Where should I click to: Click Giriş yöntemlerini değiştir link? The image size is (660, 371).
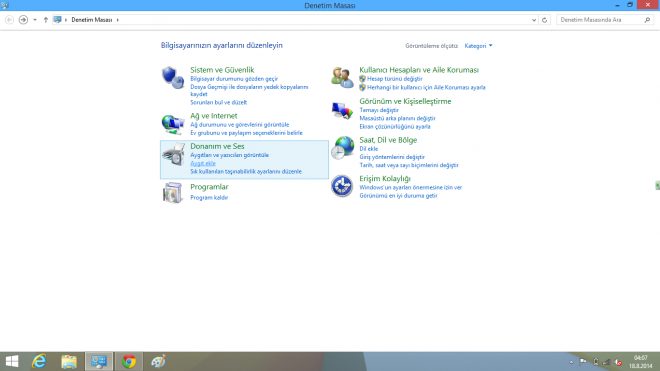(x=392, y=157)
